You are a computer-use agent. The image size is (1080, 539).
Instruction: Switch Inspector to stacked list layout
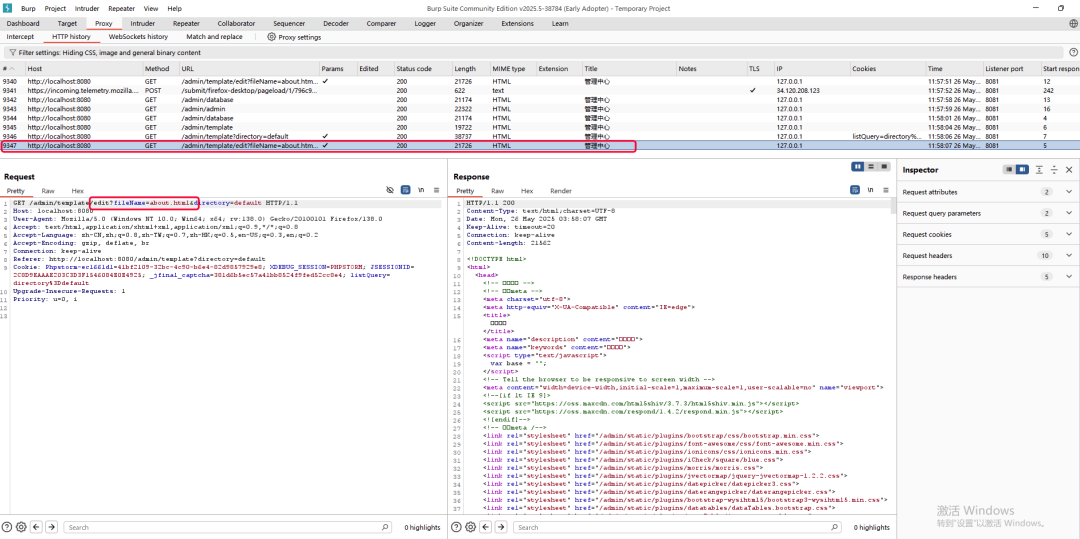1009,169
